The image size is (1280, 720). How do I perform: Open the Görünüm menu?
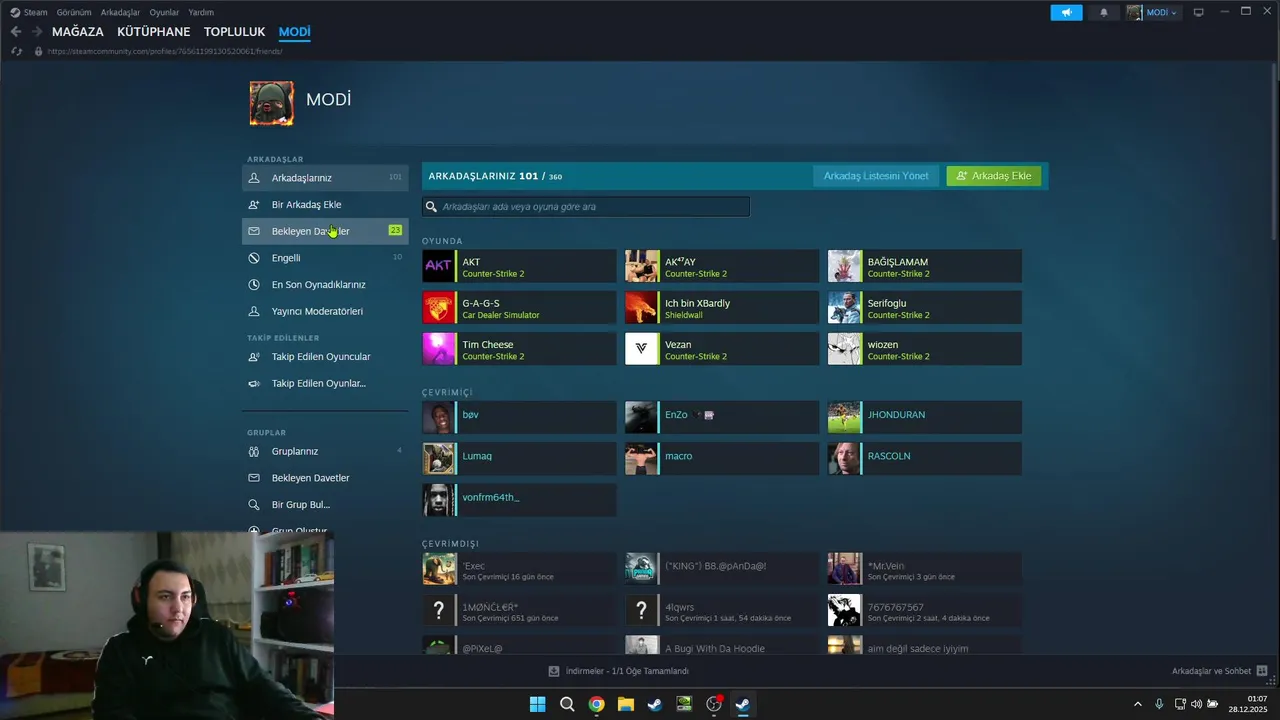point(74,12)
